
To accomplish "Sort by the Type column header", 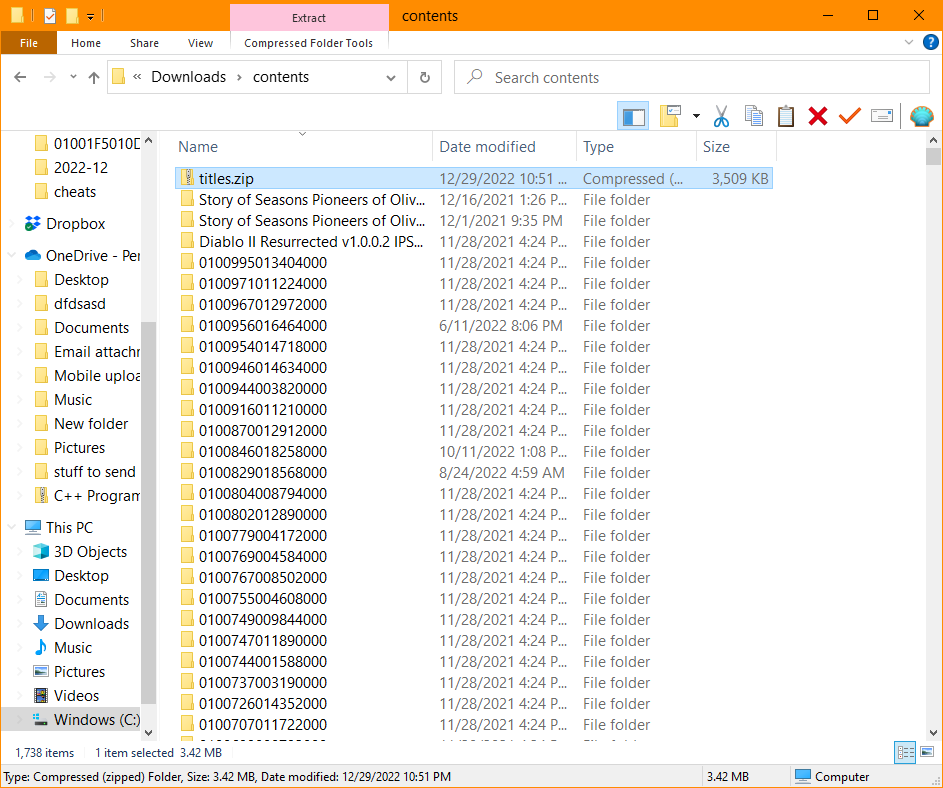I will tap(636, 147).
